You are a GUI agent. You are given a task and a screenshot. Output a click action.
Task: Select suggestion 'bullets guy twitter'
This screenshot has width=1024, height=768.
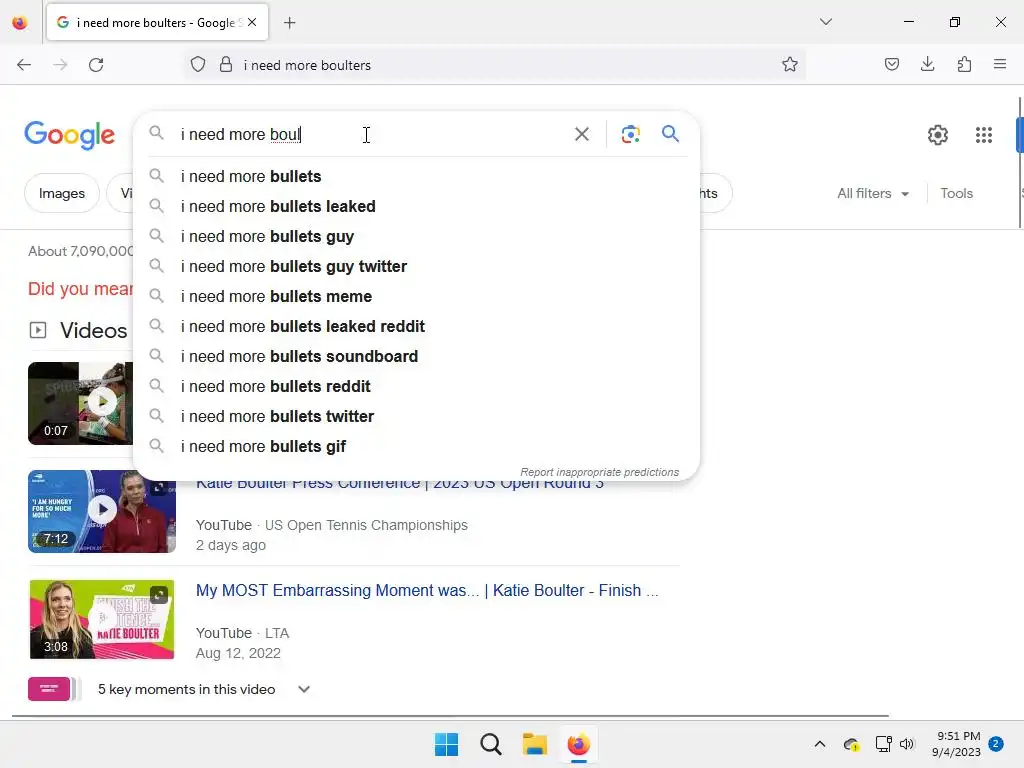click(416, 266)
